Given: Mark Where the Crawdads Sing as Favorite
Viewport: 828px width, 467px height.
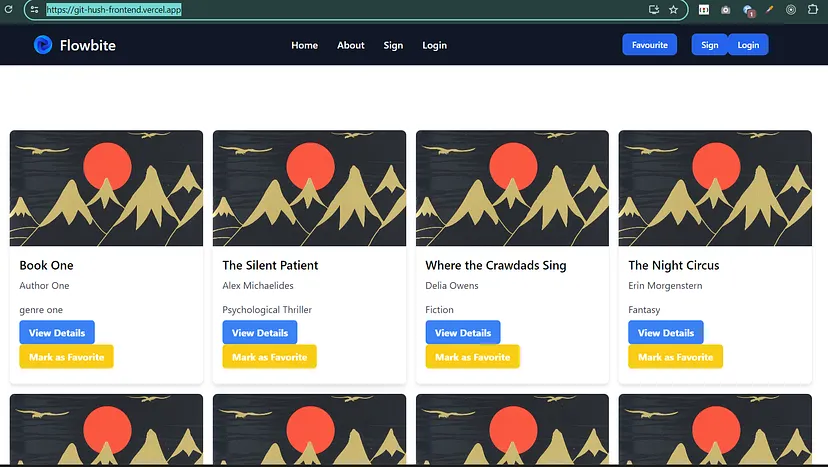Looking at the screenshot, I should pos(473,357).
